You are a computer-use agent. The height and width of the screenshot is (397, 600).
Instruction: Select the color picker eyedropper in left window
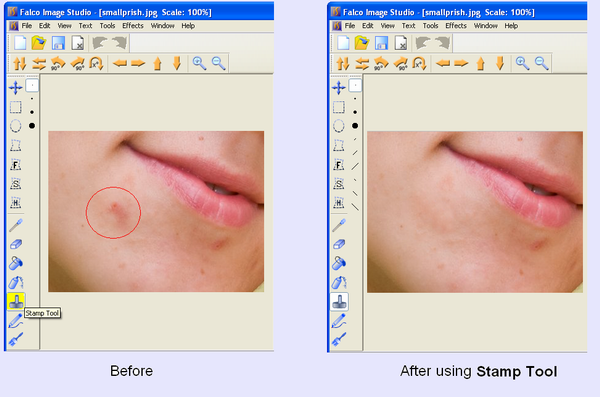tap(16, 225)
